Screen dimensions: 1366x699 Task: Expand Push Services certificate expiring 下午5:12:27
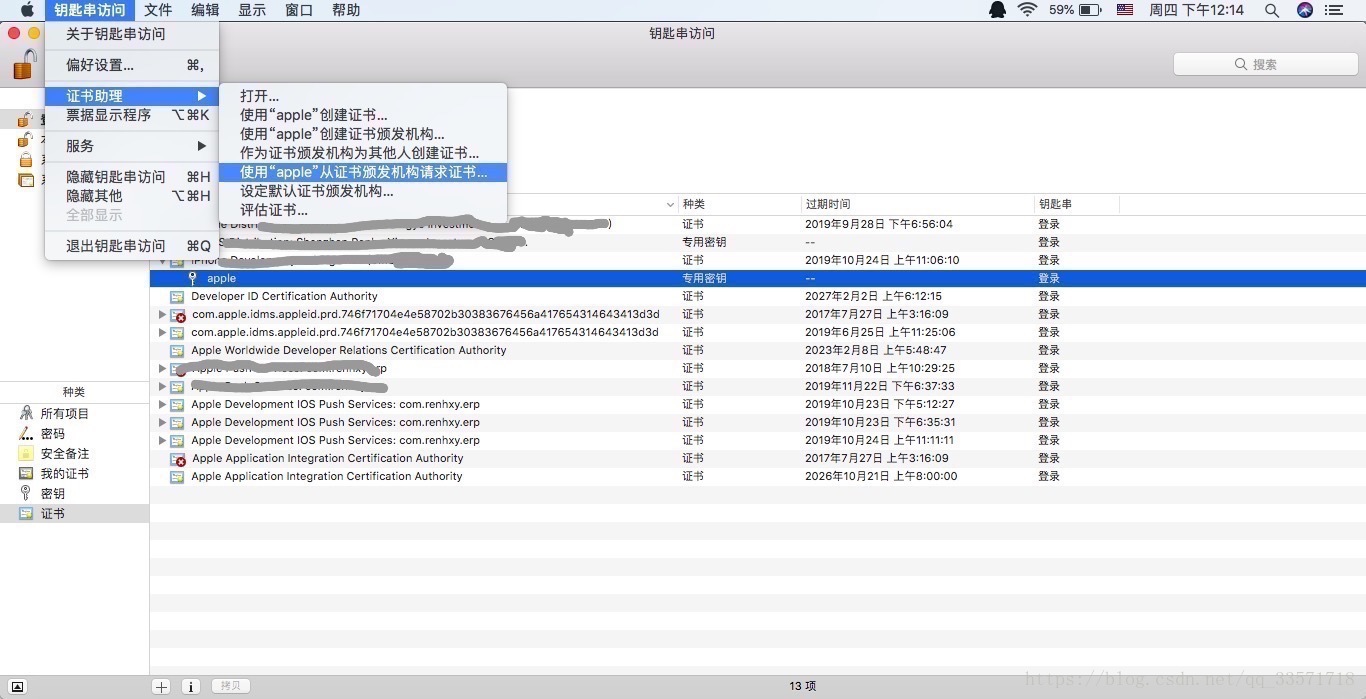pyautogui.click(x=162, y=405)
